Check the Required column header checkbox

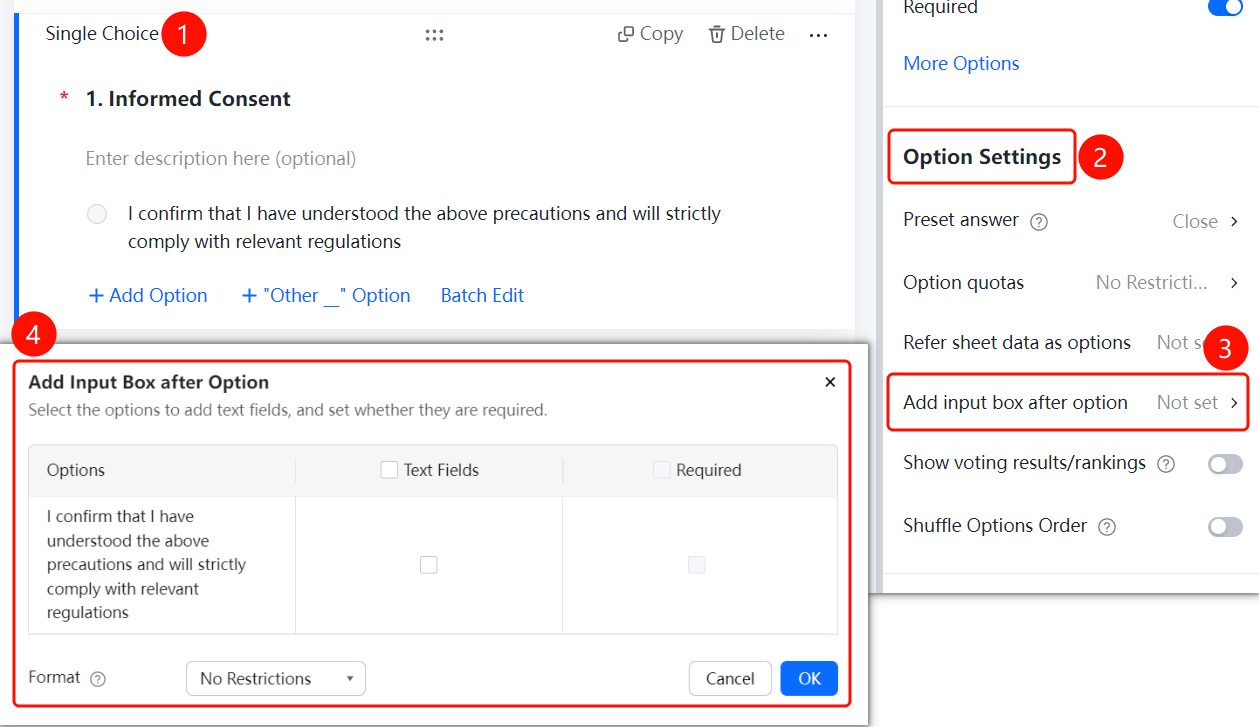tap(662, 470)
